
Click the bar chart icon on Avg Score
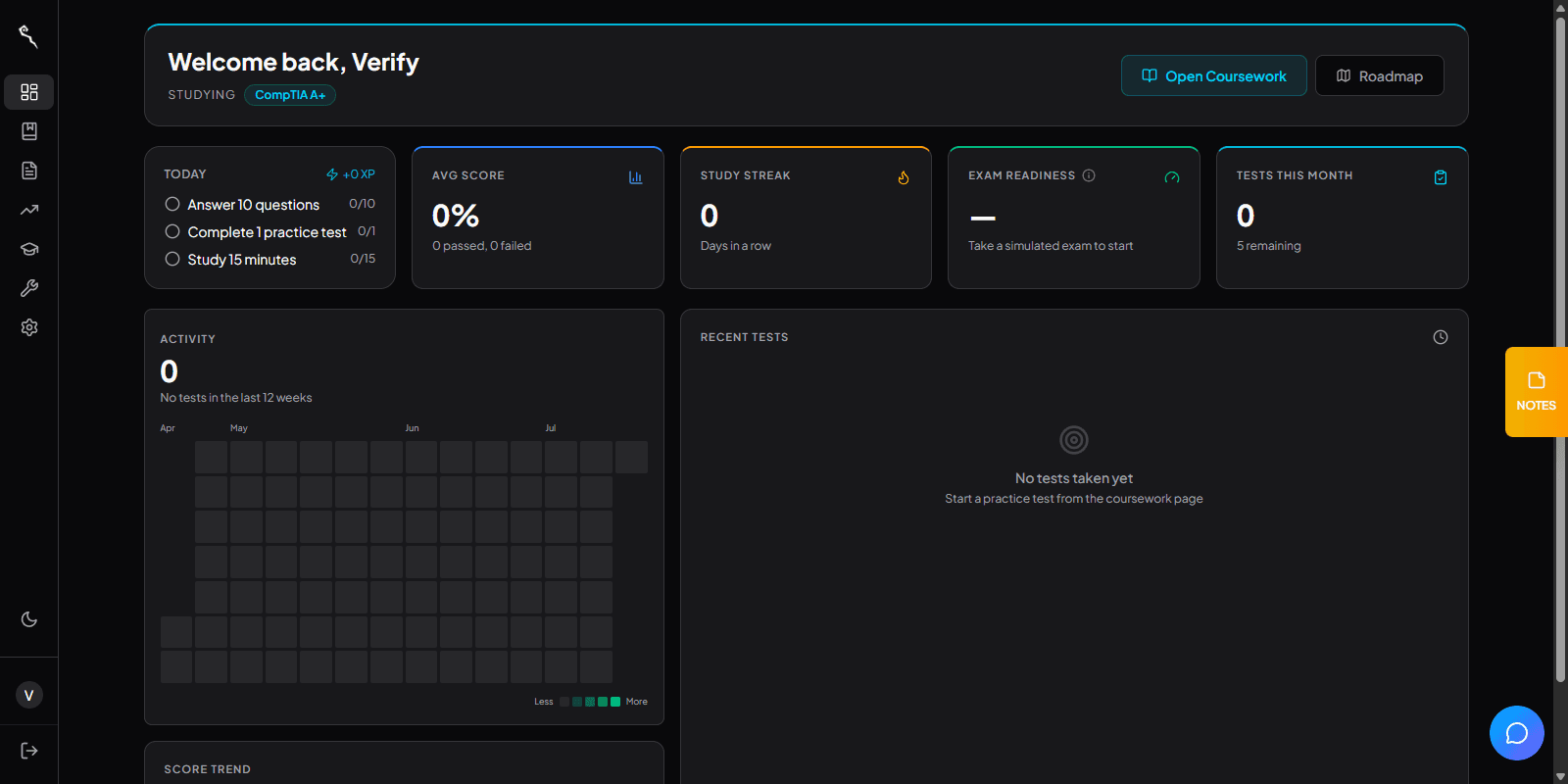[x=635, y=177]
